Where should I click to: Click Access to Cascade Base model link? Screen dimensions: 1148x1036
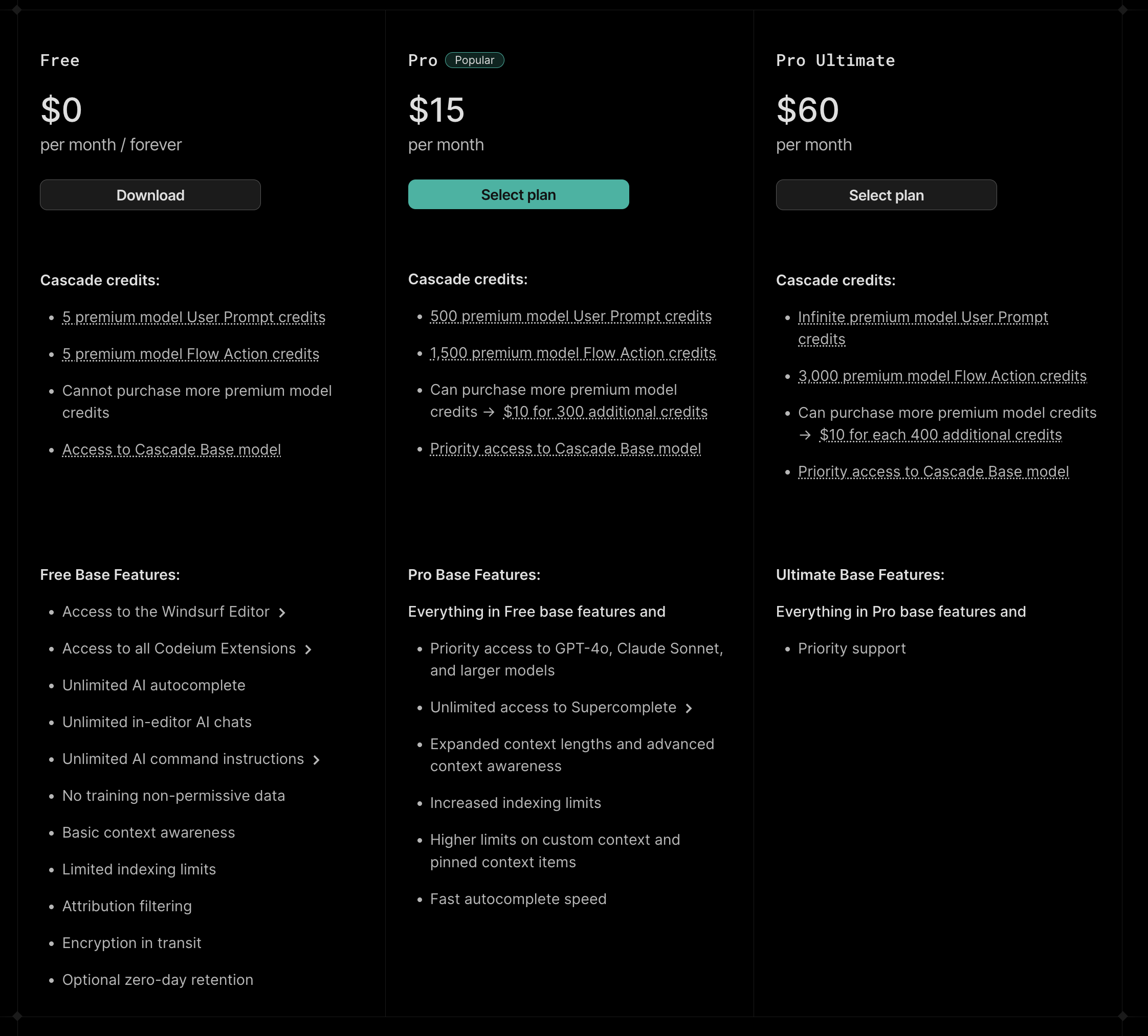[171, 449]
